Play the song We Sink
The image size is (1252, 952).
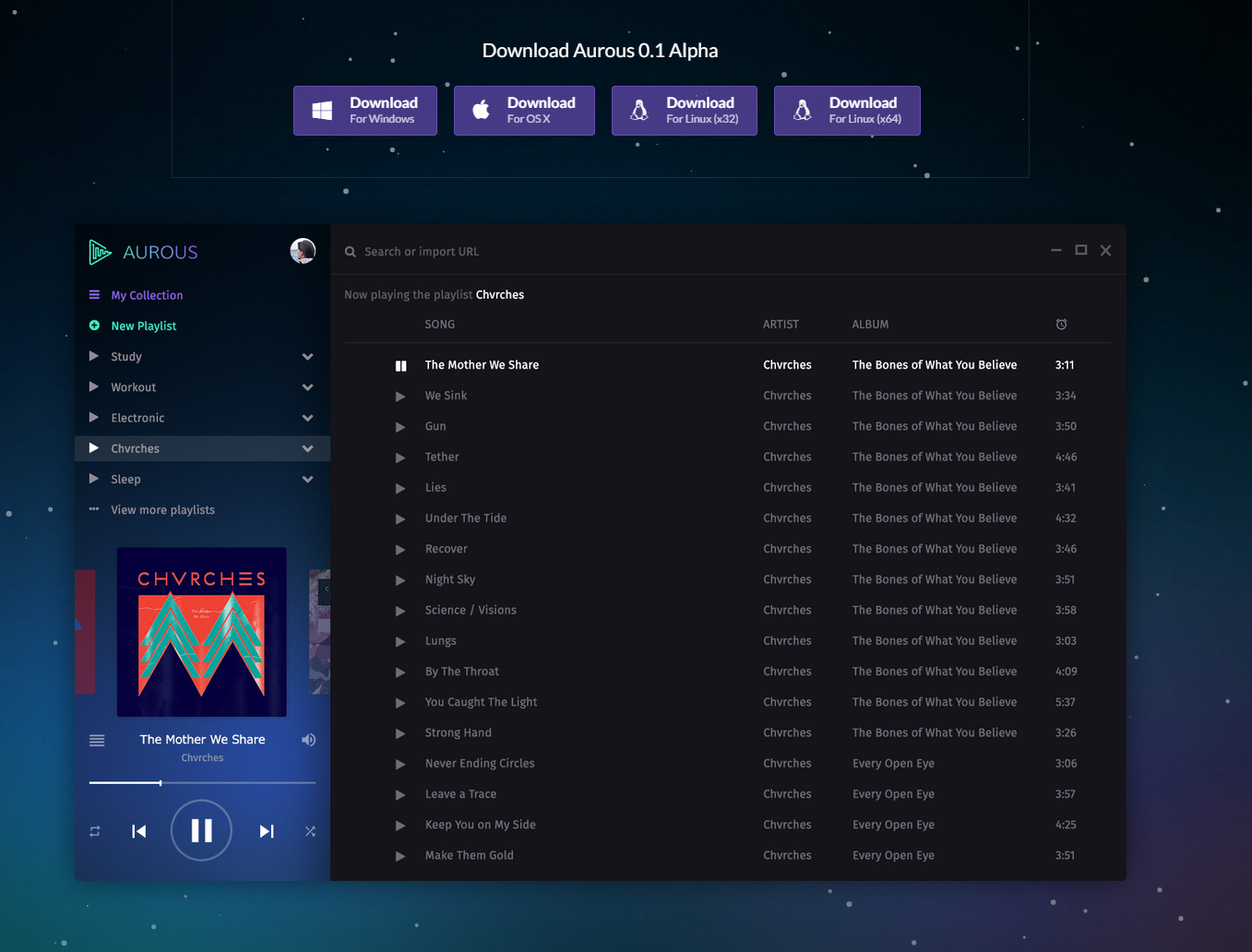(400, 396)
